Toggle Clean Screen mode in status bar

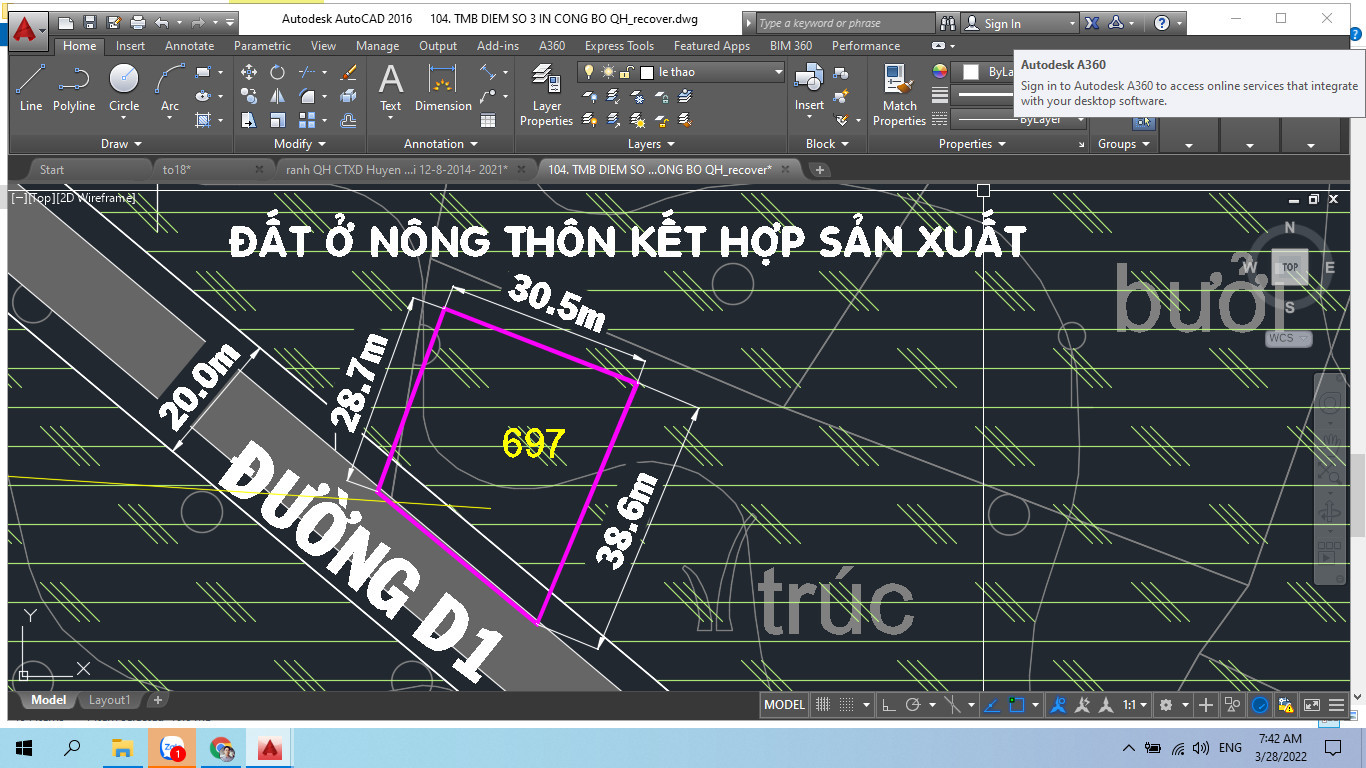point(1312,705)
